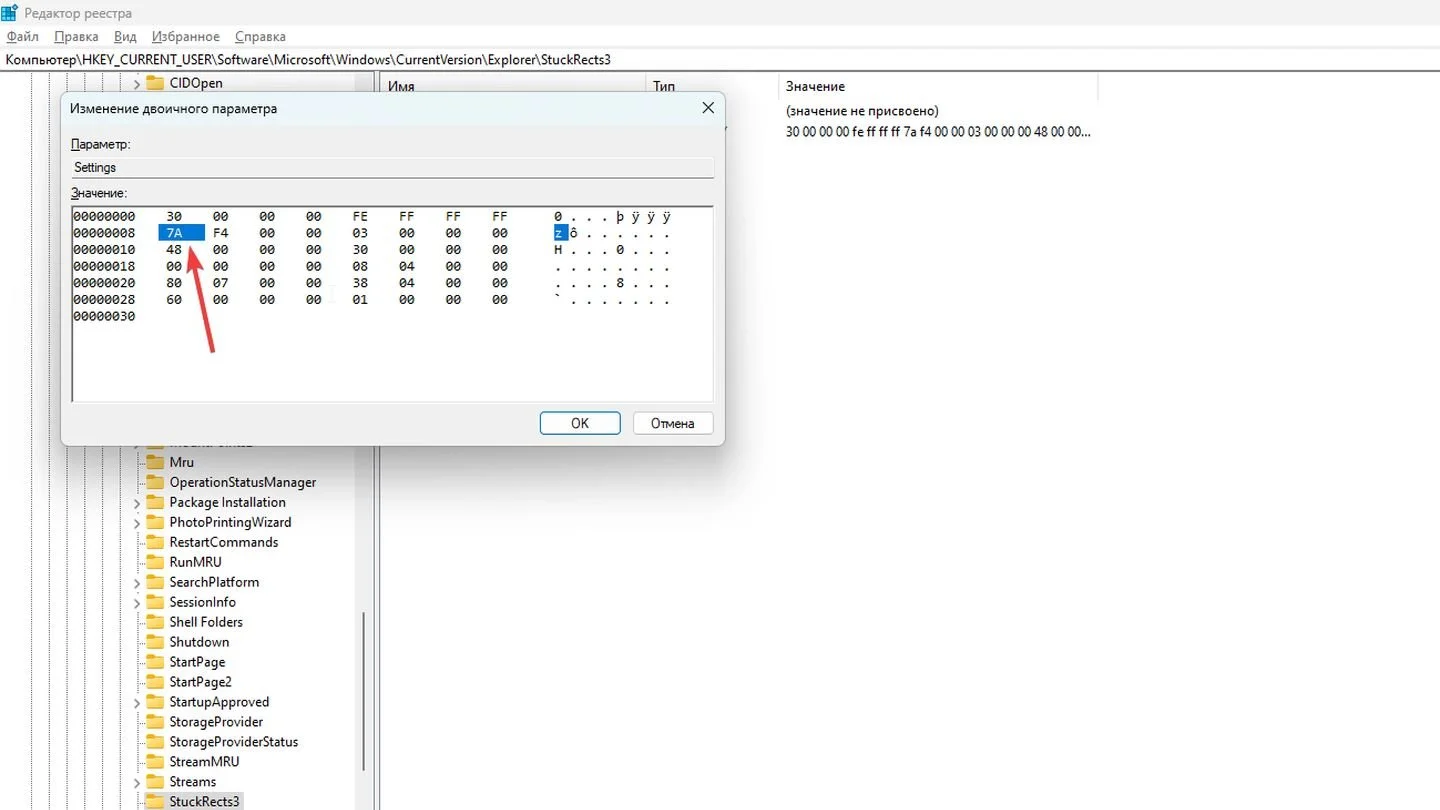Click the Параметр field showing Settings
The width and height of the screenshot is (1440, 810).
coord(392,167)
